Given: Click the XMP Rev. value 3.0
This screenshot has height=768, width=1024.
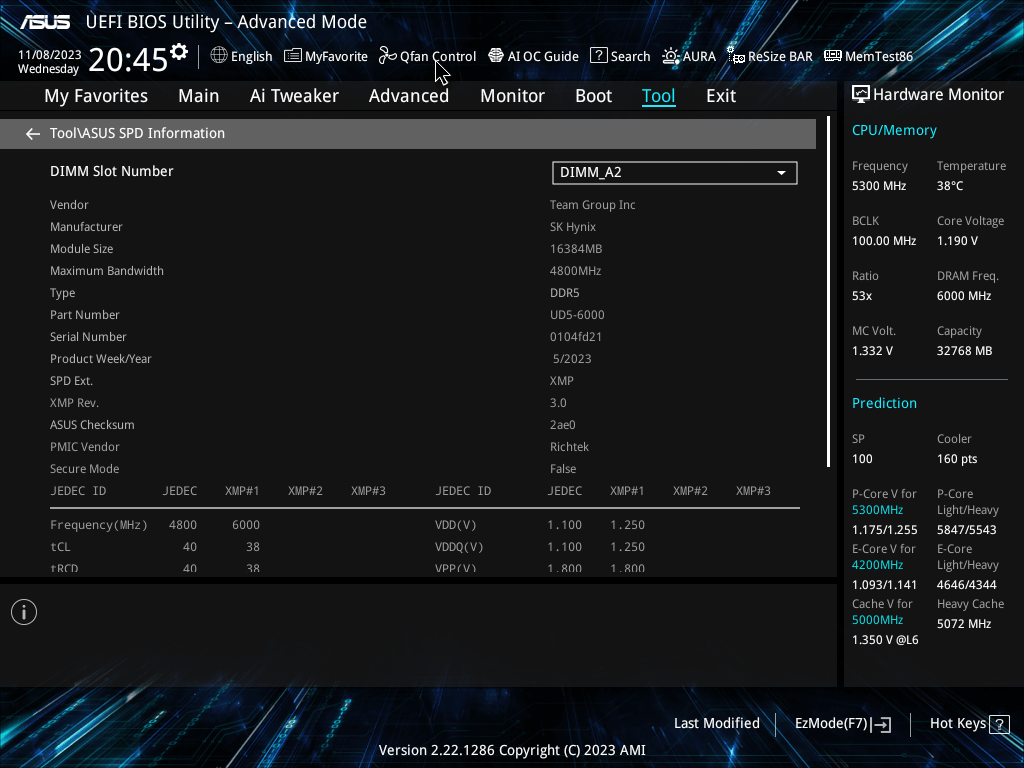Looking at the screenshot, I should point(558,403).
